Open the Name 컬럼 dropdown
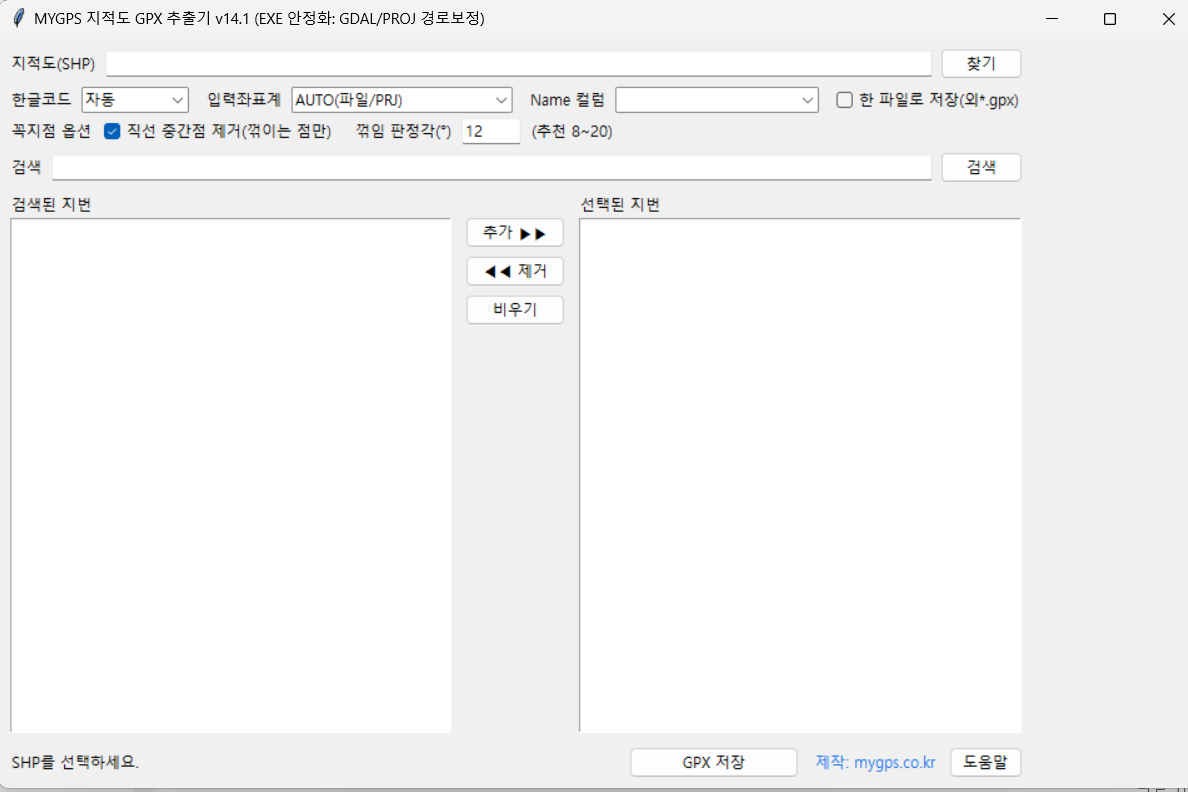Screen dimensions: 1188x792 coord(716,100)
